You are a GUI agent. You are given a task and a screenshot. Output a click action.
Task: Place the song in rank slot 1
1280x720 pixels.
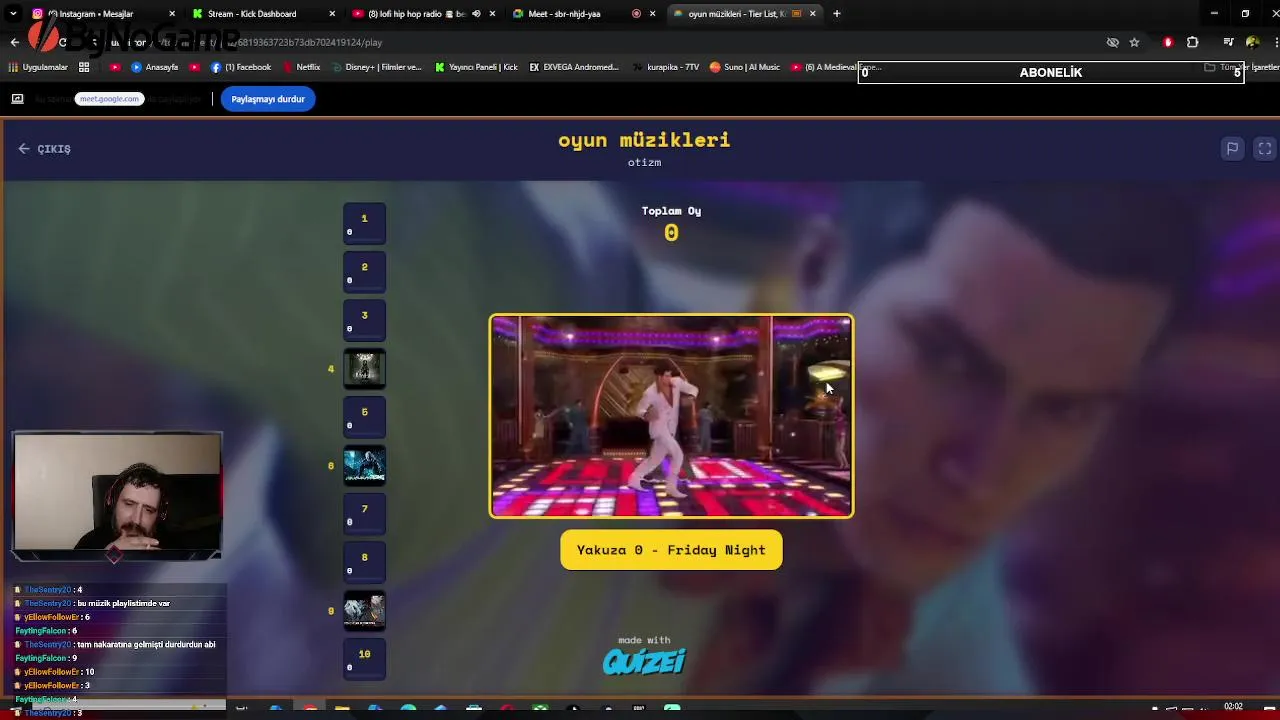click(364, 223)
